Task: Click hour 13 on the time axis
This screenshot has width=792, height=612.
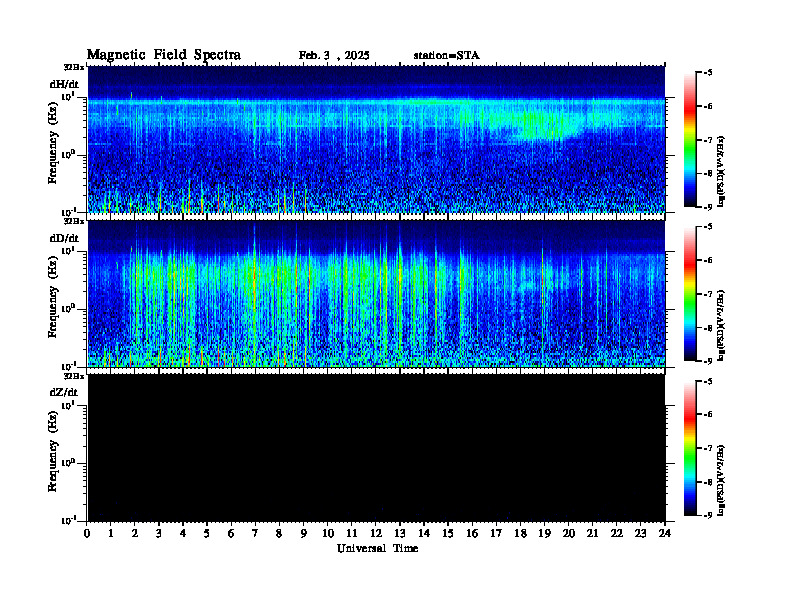Action: click(x=400, y=533)
